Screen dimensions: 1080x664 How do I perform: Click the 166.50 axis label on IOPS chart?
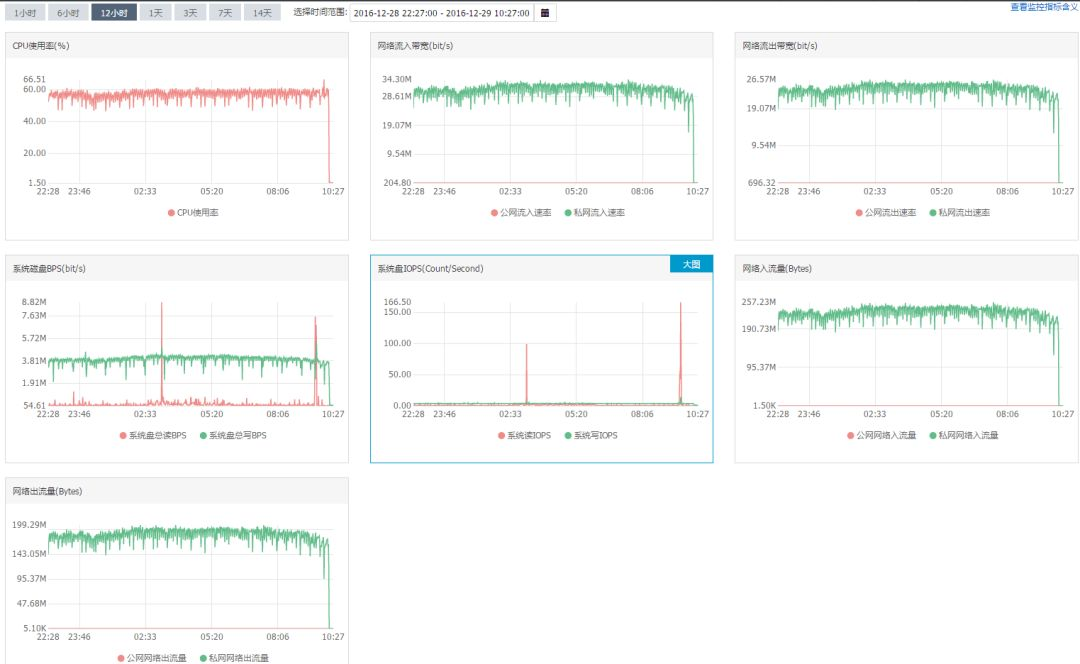click(x=397, y=302)
